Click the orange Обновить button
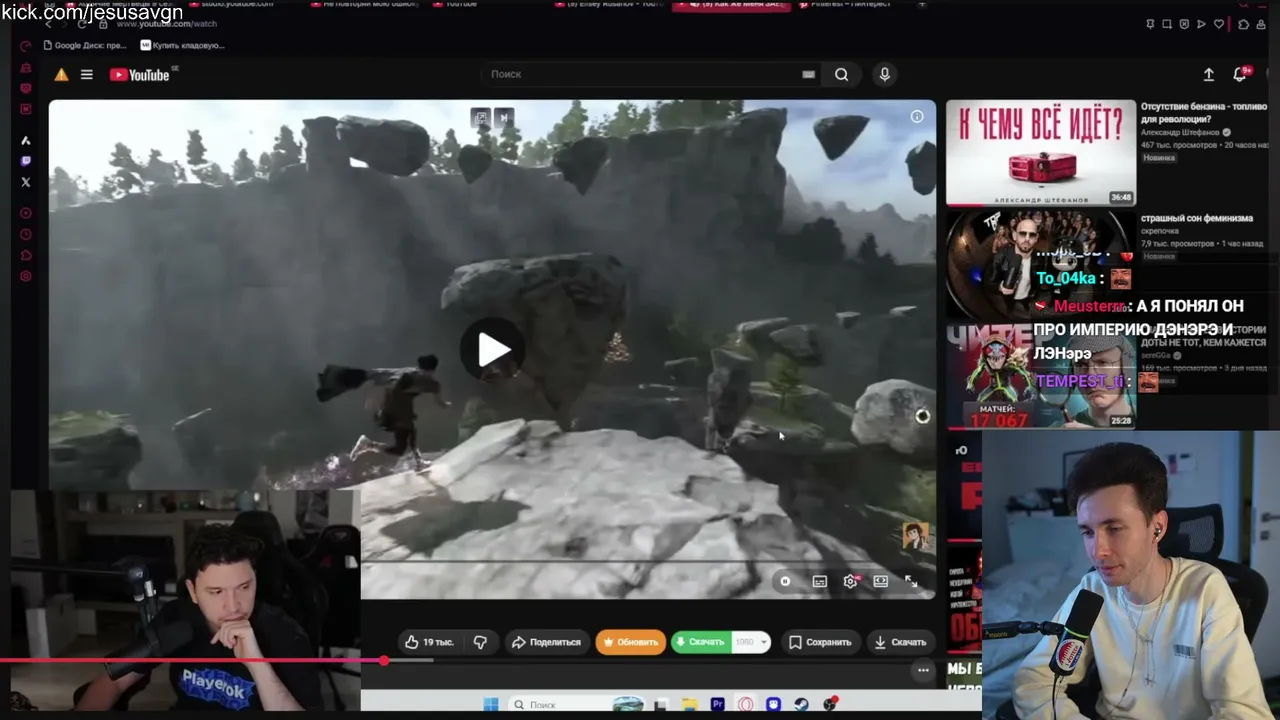Image resolution: width=1280 pixels, height=720 pixels. point(631,642)
